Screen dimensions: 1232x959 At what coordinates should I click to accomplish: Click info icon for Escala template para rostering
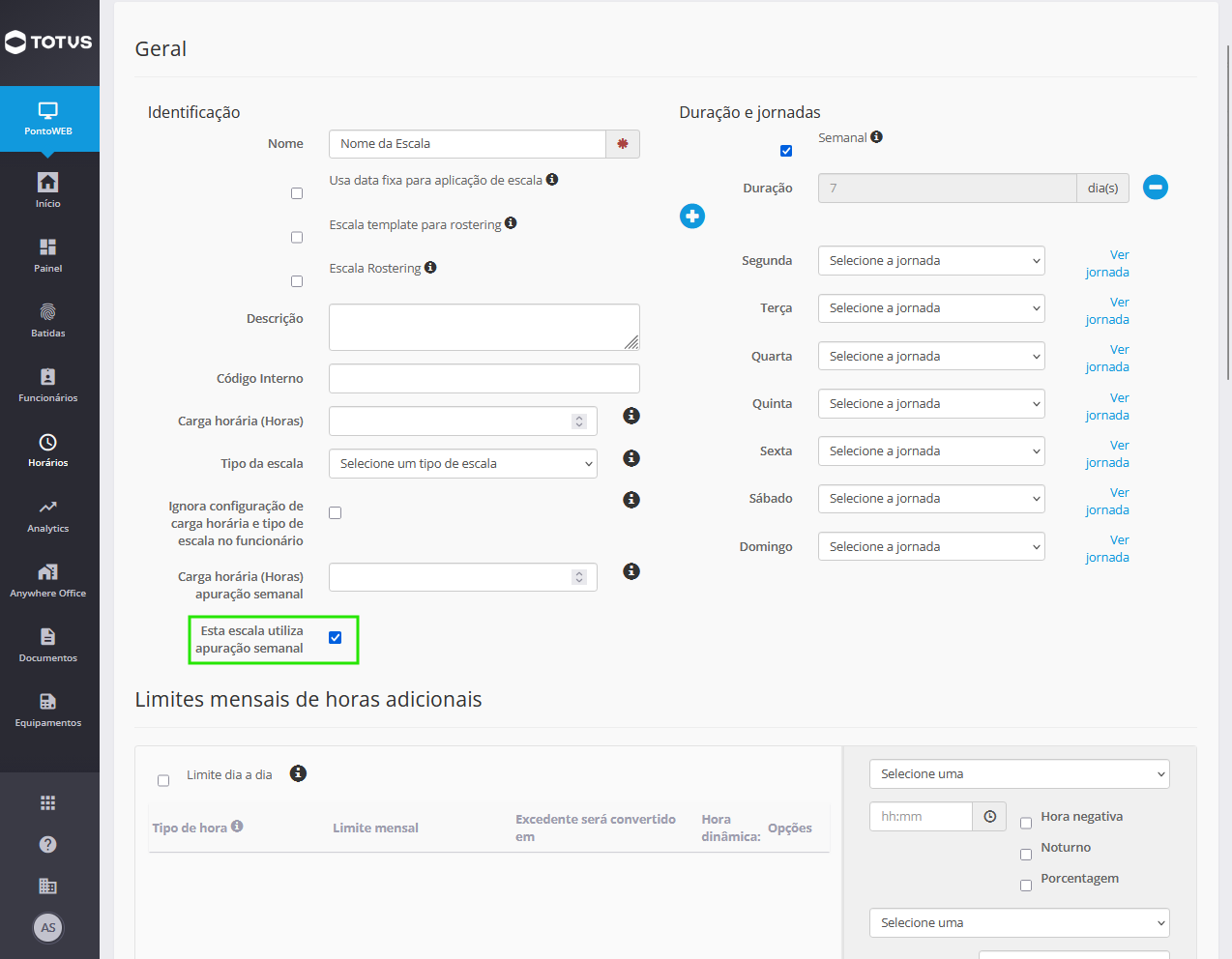[511, 223]
